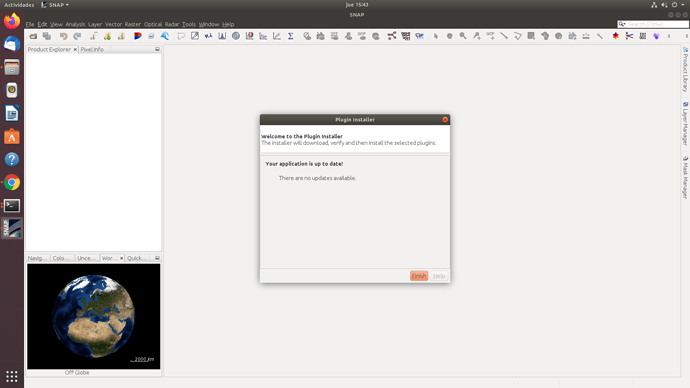Viewport: 690px width, 388px height.
Task: Open the RGB image window icon
Action: click(138, 36)
